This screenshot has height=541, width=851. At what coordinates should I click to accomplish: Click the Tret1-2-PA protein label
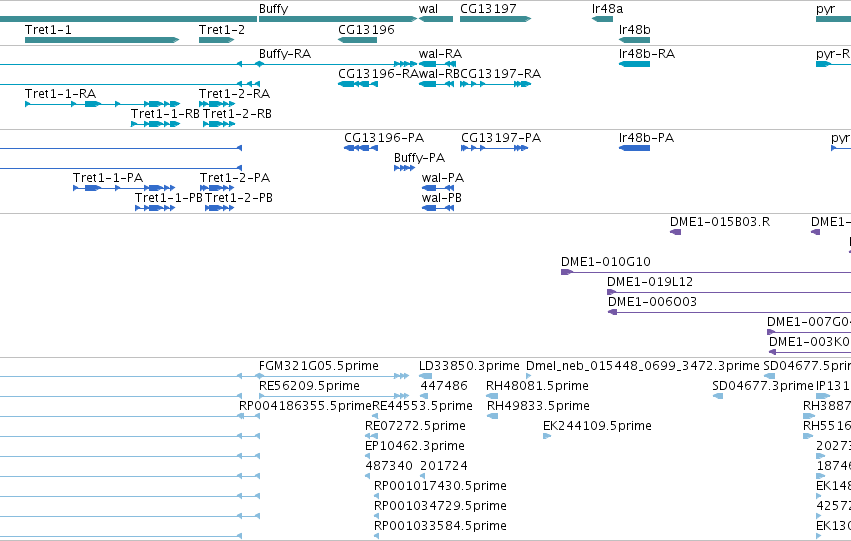pyautogui.click(x=235, y=177)
